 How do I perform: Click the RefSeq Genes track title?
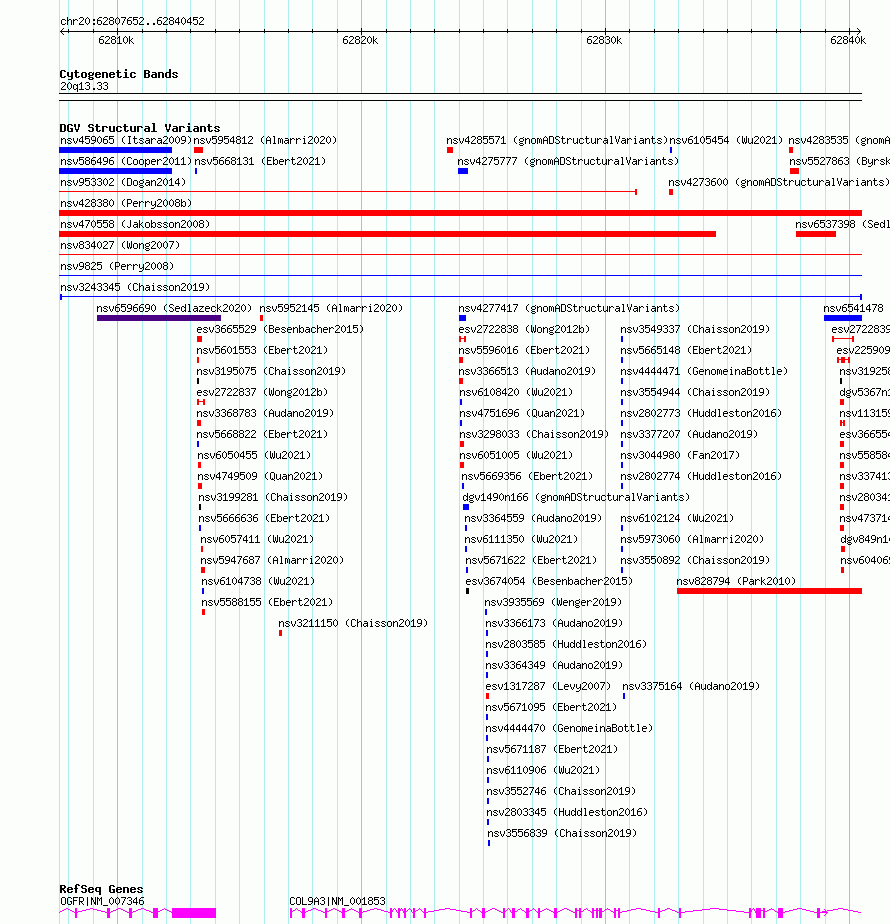101,889
